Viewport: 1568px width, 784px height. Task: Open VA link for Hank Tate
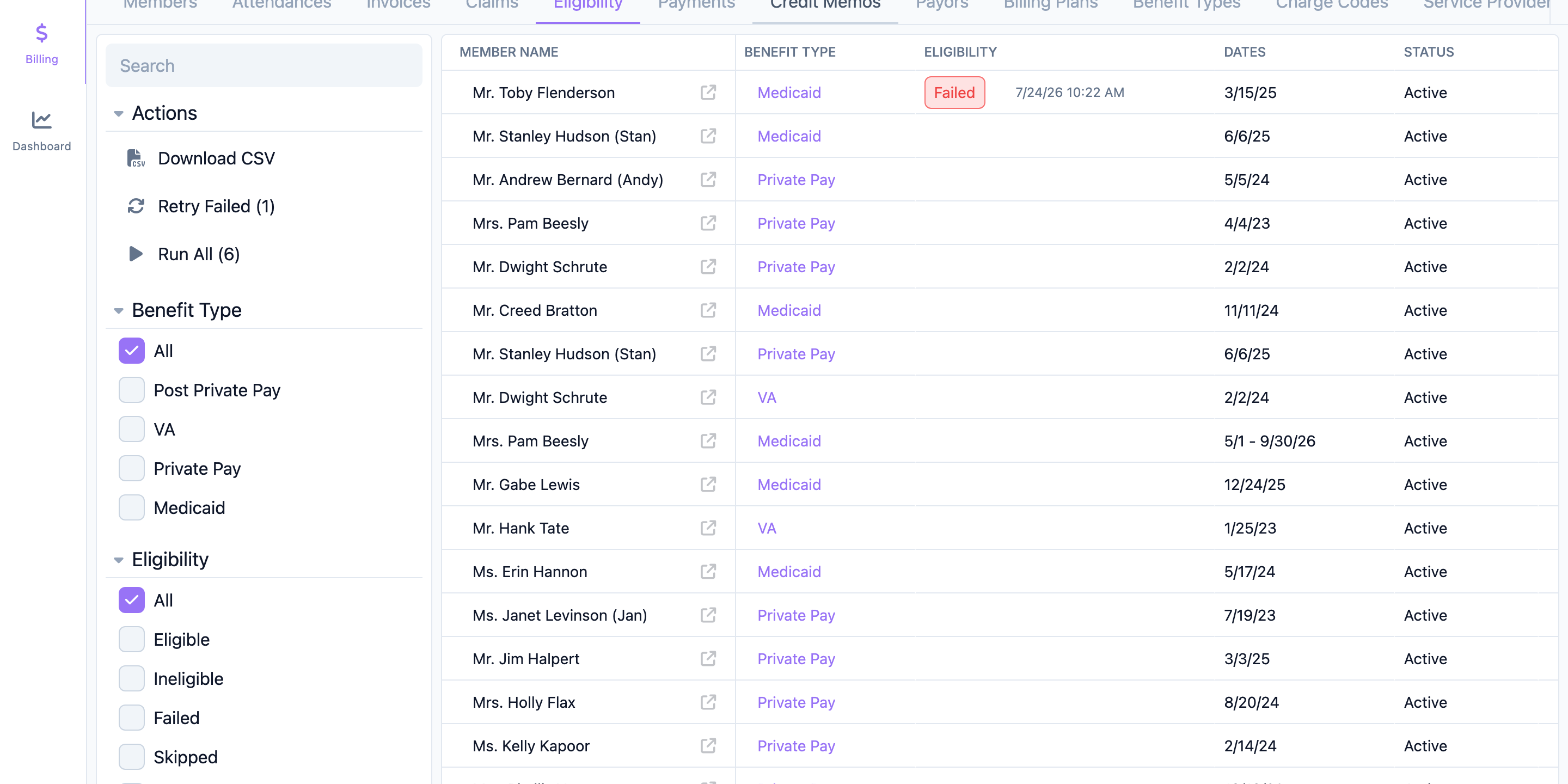pos(767,528)
